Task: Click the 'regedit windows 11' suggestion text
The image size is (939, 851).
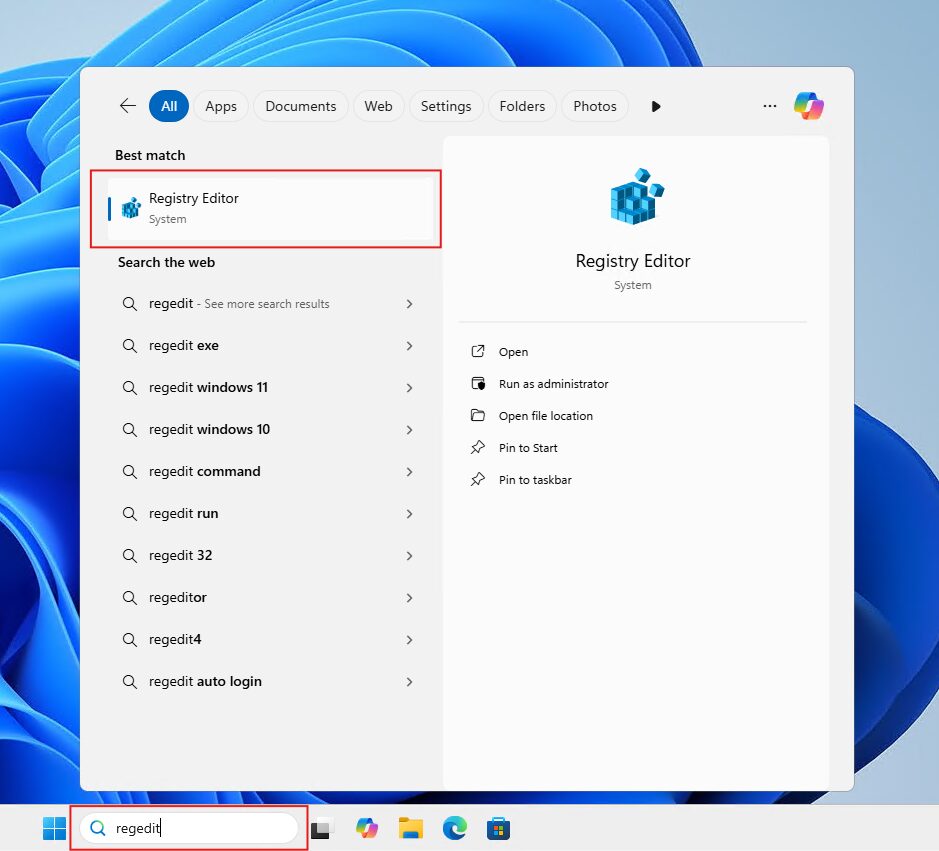Action: [x=208, y=387]
